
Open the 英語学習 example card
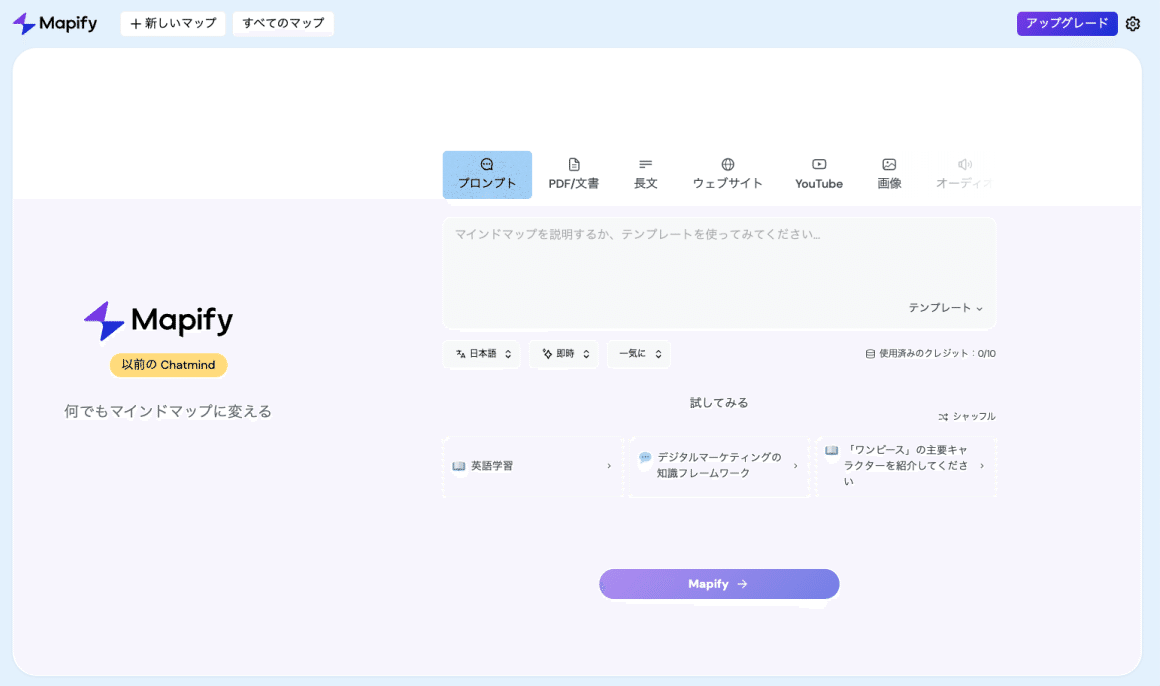tap(532, 466)
